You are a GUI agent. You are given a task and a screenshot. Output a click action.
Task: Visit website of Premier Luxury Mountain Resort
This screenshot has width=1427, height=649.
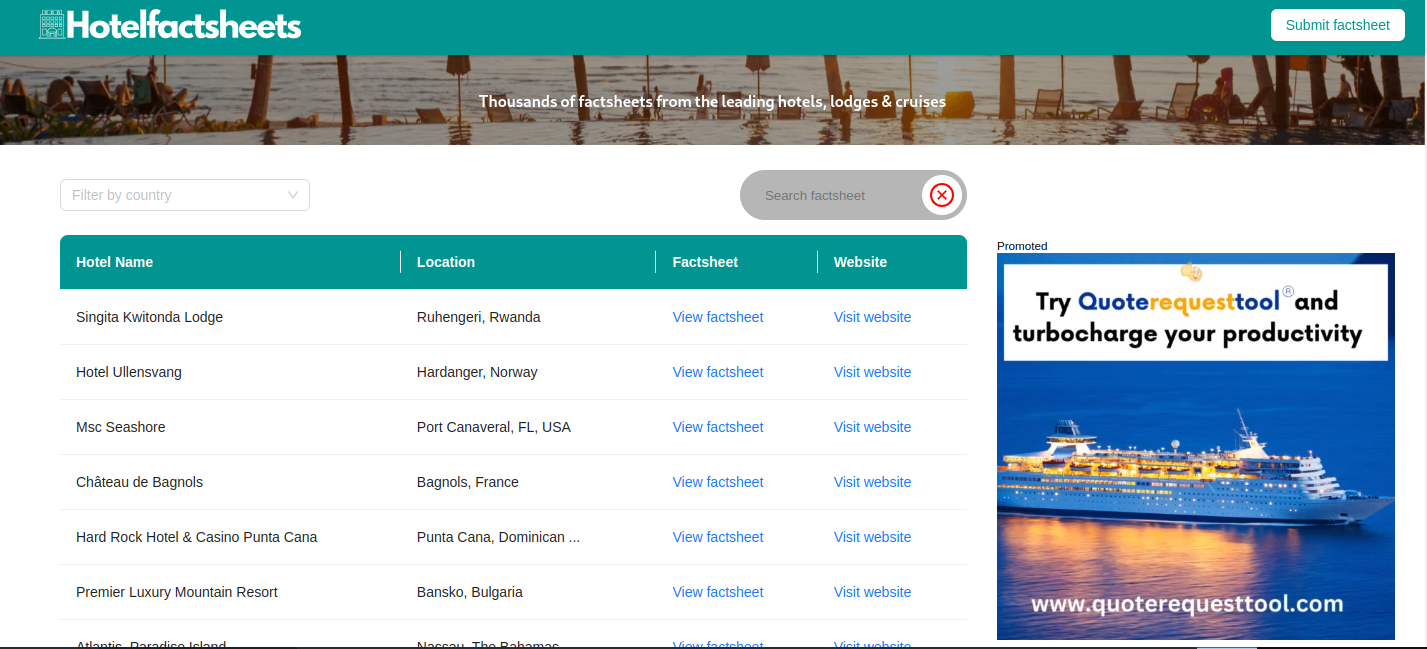[872, 592]
